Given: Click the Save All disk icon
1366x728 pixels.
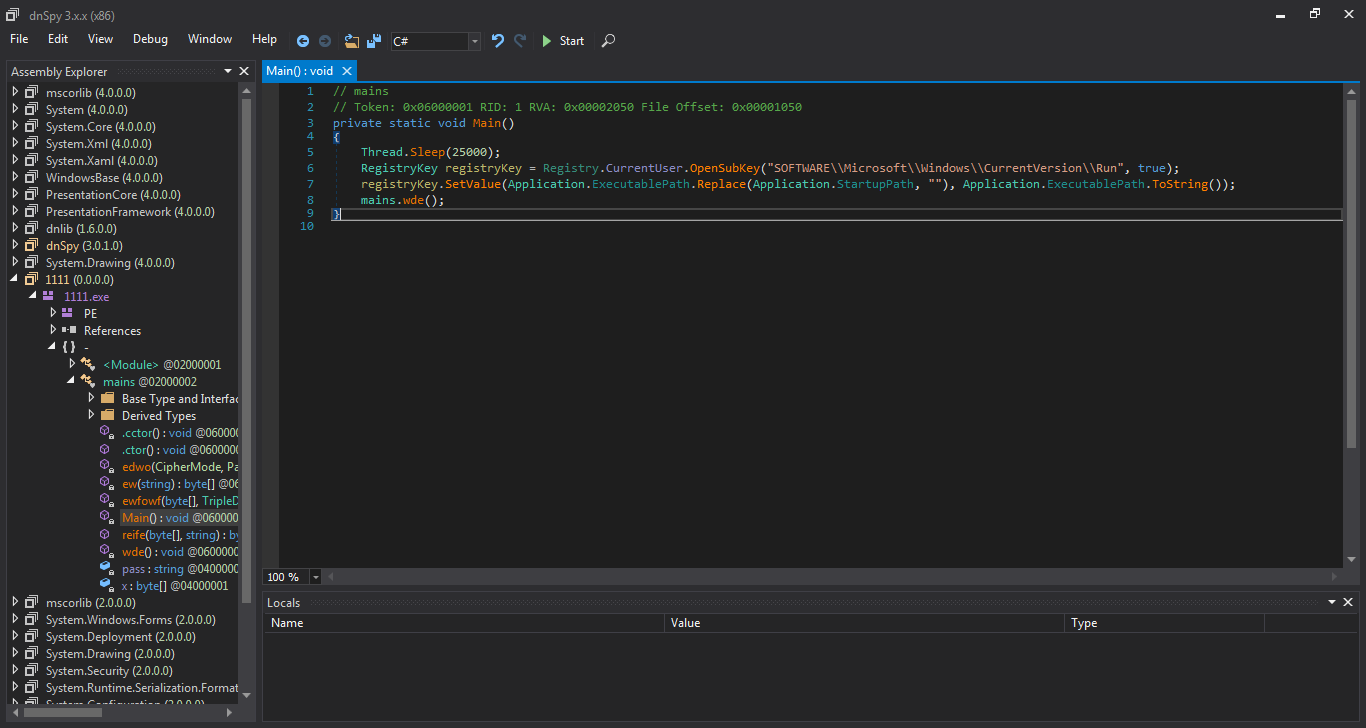Looking at the screenshot, I should click(374, 41).
